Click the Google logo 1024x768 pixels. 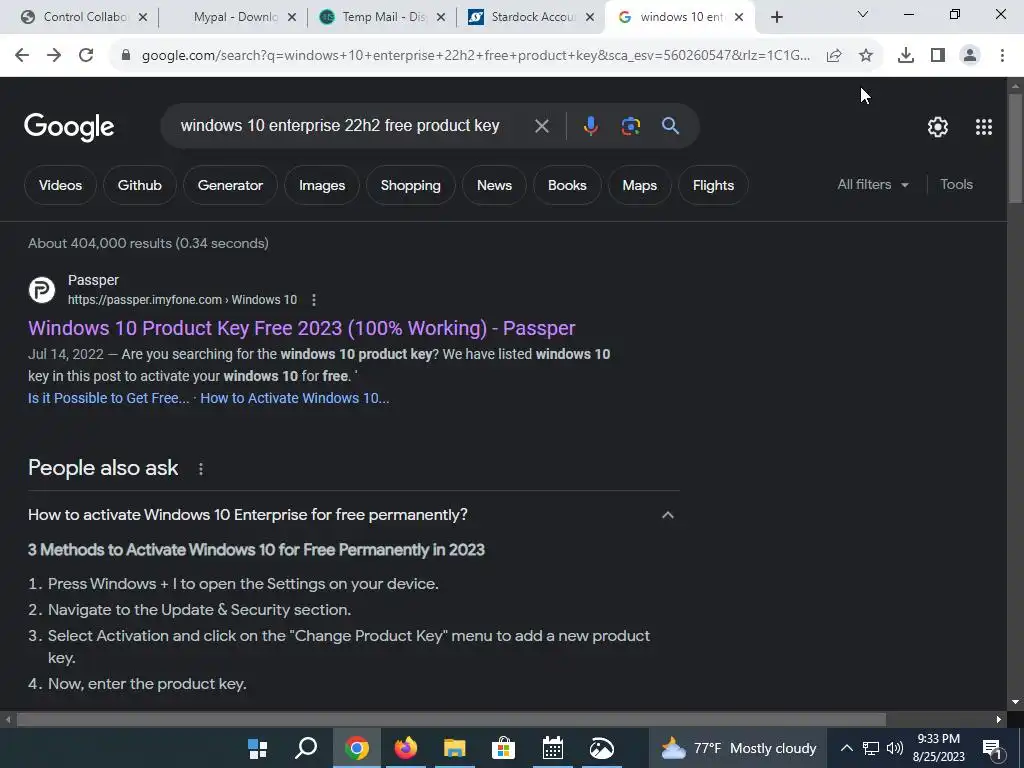pos(69,127)
